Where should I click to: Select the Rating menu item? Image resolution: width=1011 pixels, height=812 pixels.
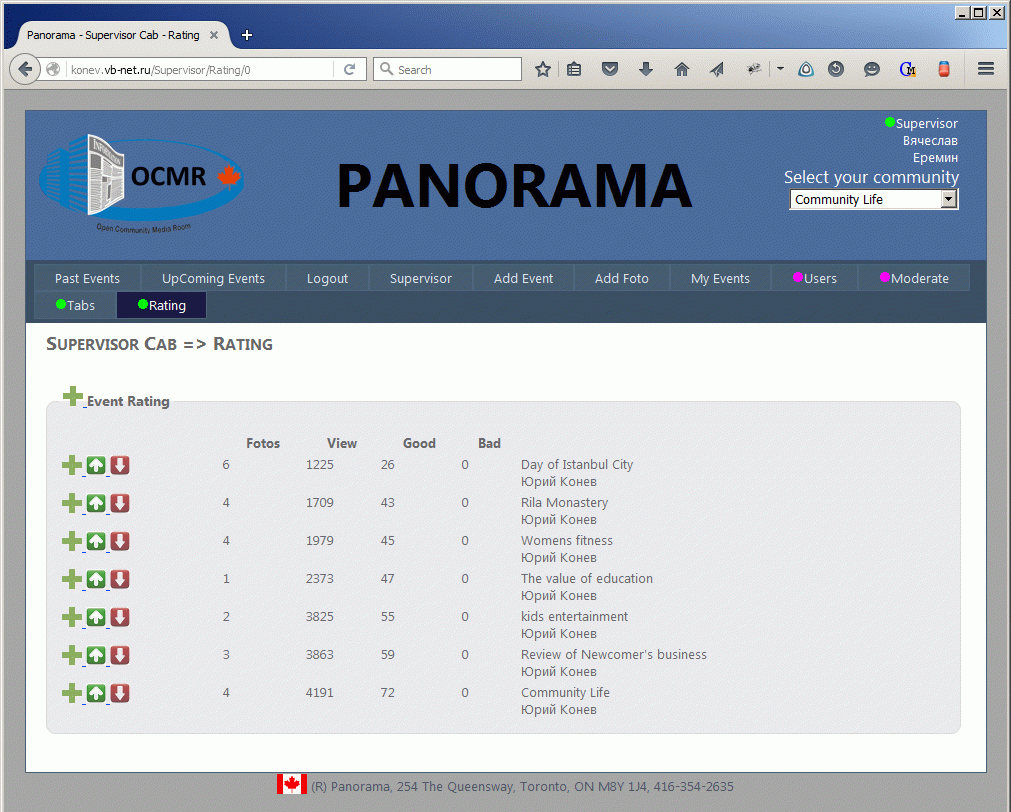click(x=162, y=305)
